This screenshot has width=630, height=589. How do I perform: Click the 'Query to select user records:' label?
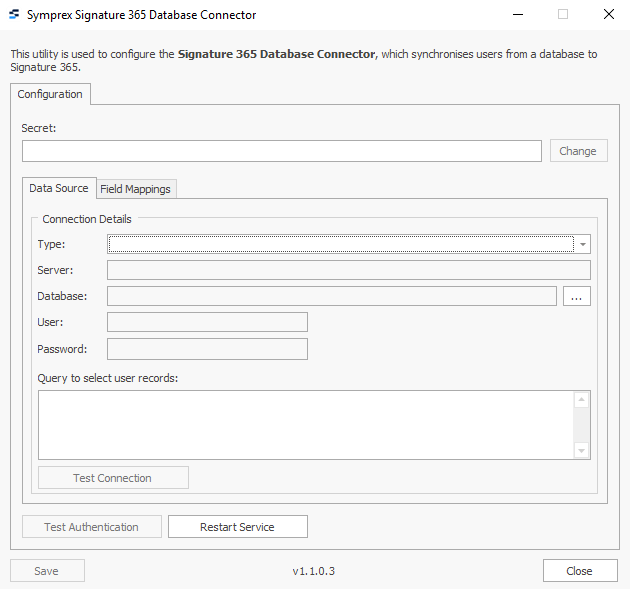[x=108, y=378]
